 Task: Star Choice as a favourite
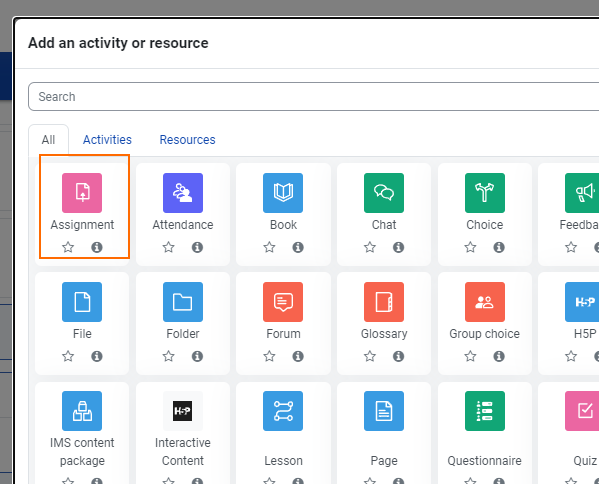click(x=470, y=247)
